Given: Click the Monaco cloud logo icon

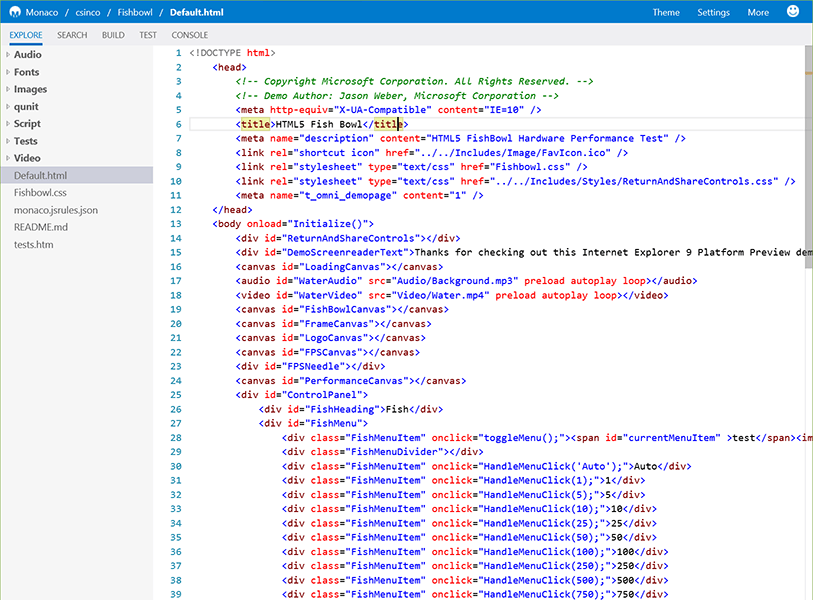Looking at the screenshot, I should tap(15, 13).
